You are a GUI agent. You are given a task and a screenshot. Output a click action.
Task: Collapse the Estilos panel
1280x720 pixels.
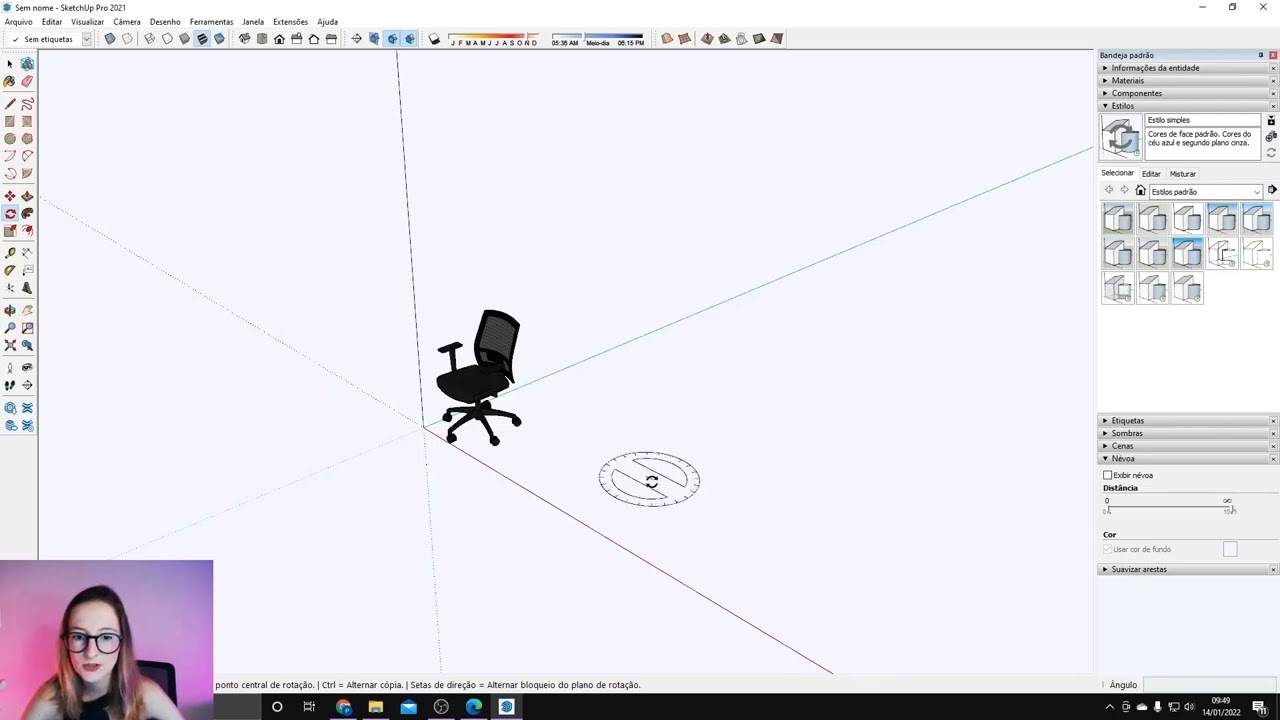[1188, 106]
